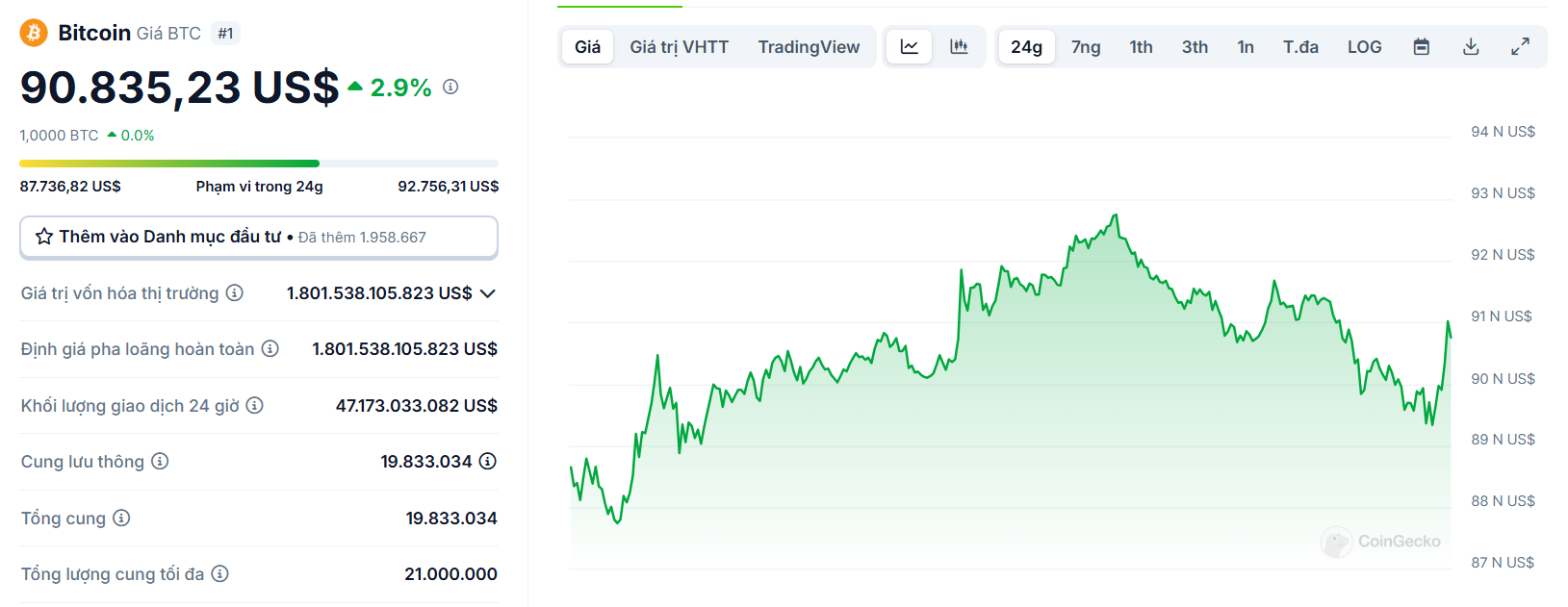This screenshot has width=1568, height=607.
Task: Select 1th time range
Action: tap(1142, 46)
